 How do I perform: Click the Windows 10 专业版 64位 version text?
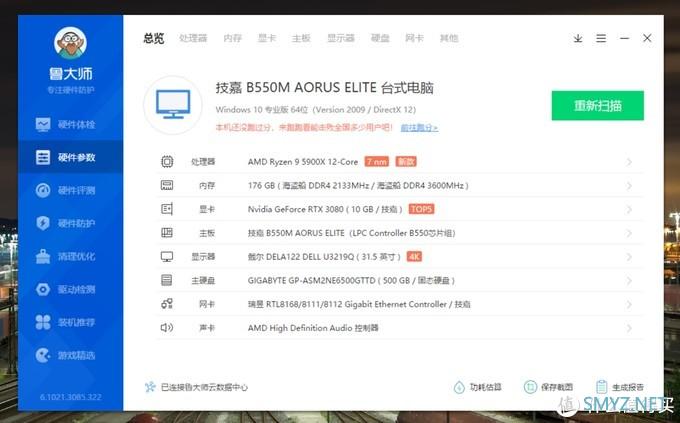pyautogui.click(x=316, y=110)
